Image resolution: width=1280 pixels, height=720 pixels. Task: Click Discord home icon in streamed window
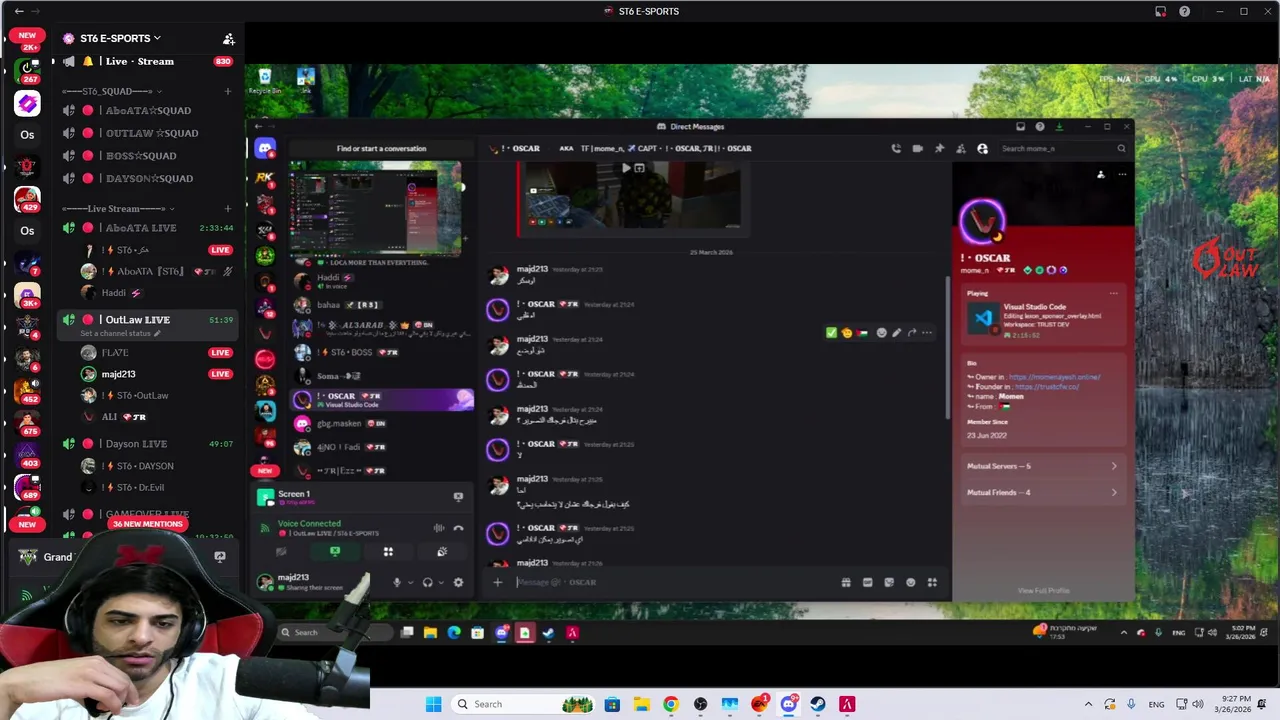point(265,148)
